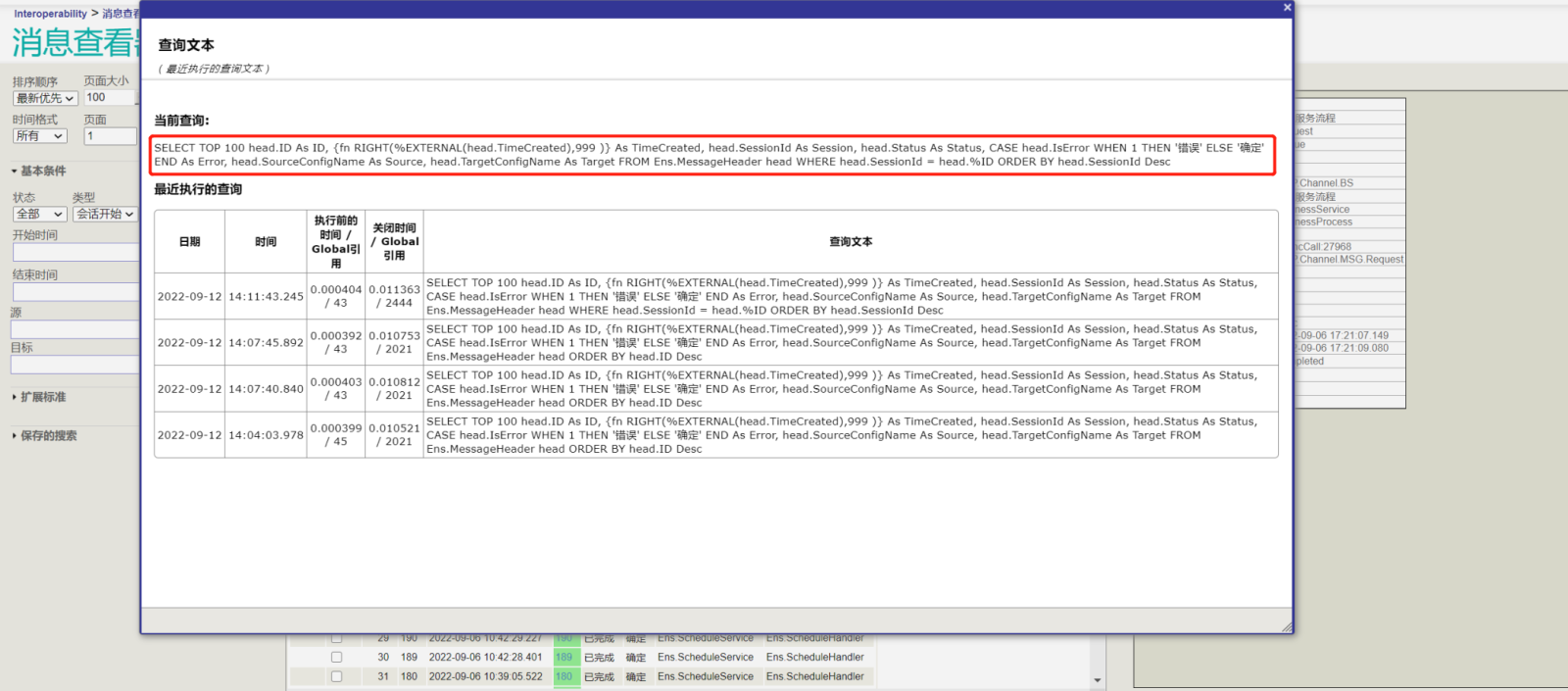Click the green session cell 180
Screen dimensions: 1568x691
(564, 676)
